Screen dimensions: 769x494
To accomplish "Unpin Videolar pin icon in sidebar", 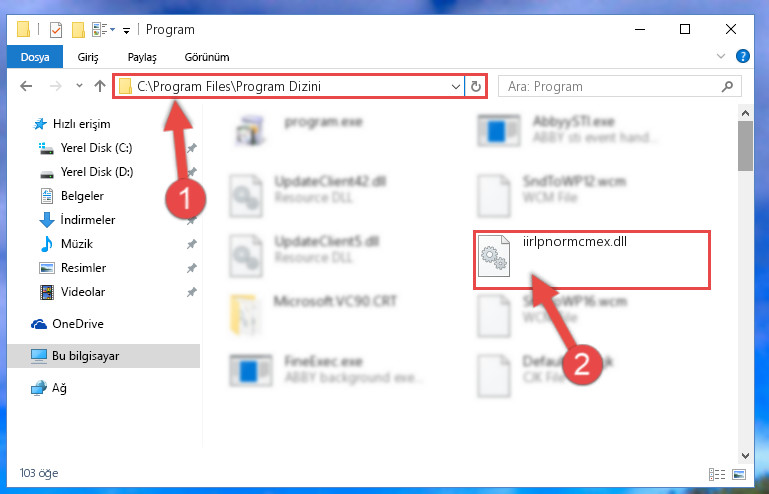I will (192, 292).
